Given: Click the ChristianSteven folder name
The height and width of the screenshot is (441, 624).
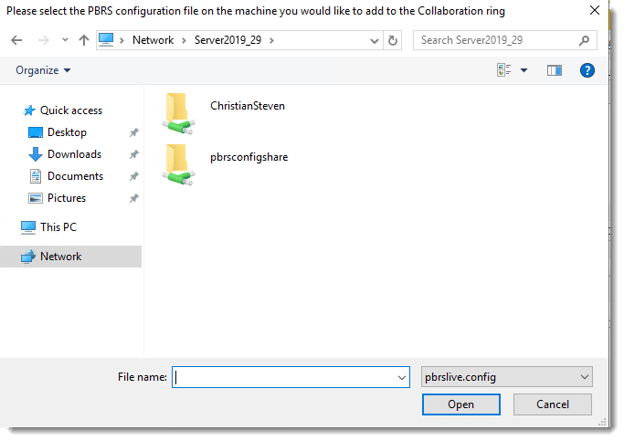Looking at the screenshot, I should [248, 106].
